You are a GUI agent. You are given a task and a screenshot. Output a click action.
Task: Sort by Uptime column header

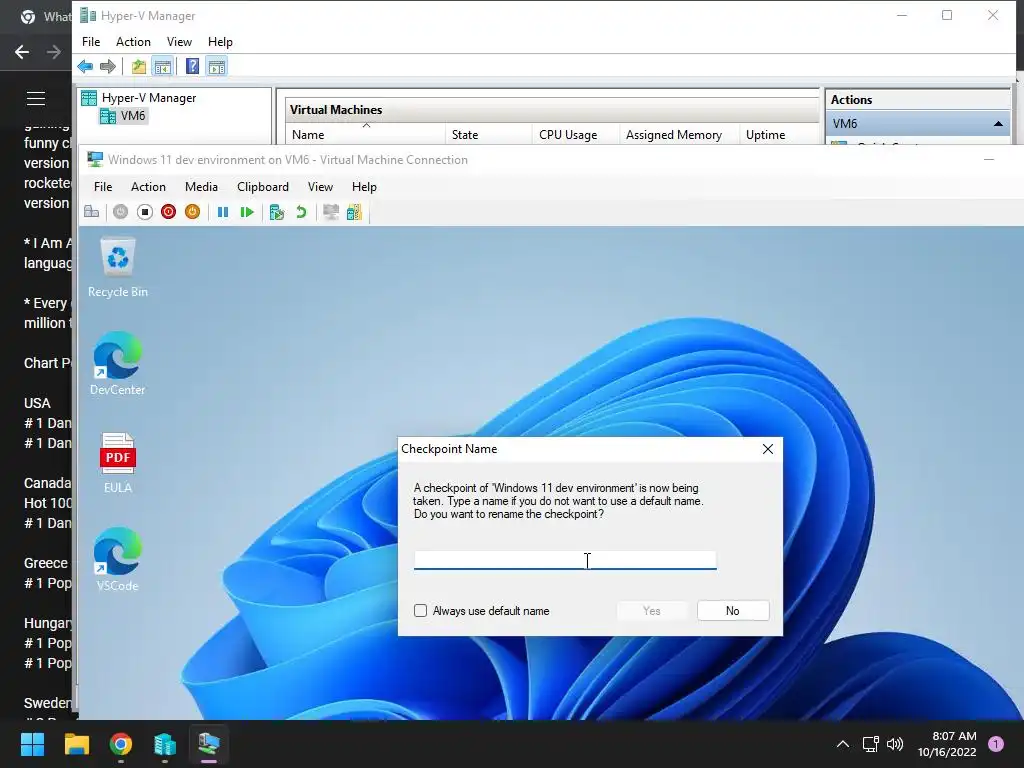[779, 135]
